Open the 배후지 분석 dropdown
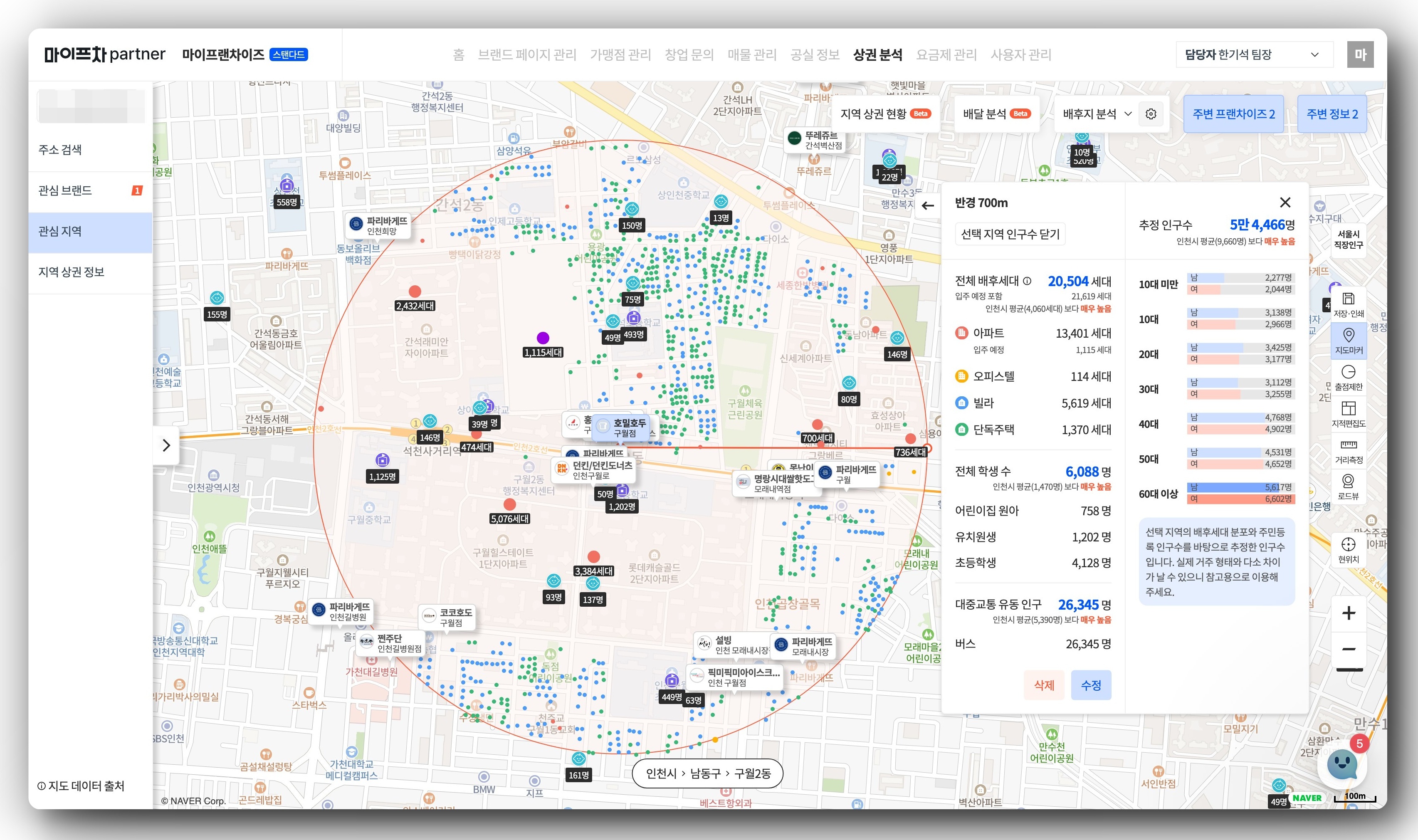Image resolution: width=1418 pixels, height=840 pixels. tap(1097, 114)
